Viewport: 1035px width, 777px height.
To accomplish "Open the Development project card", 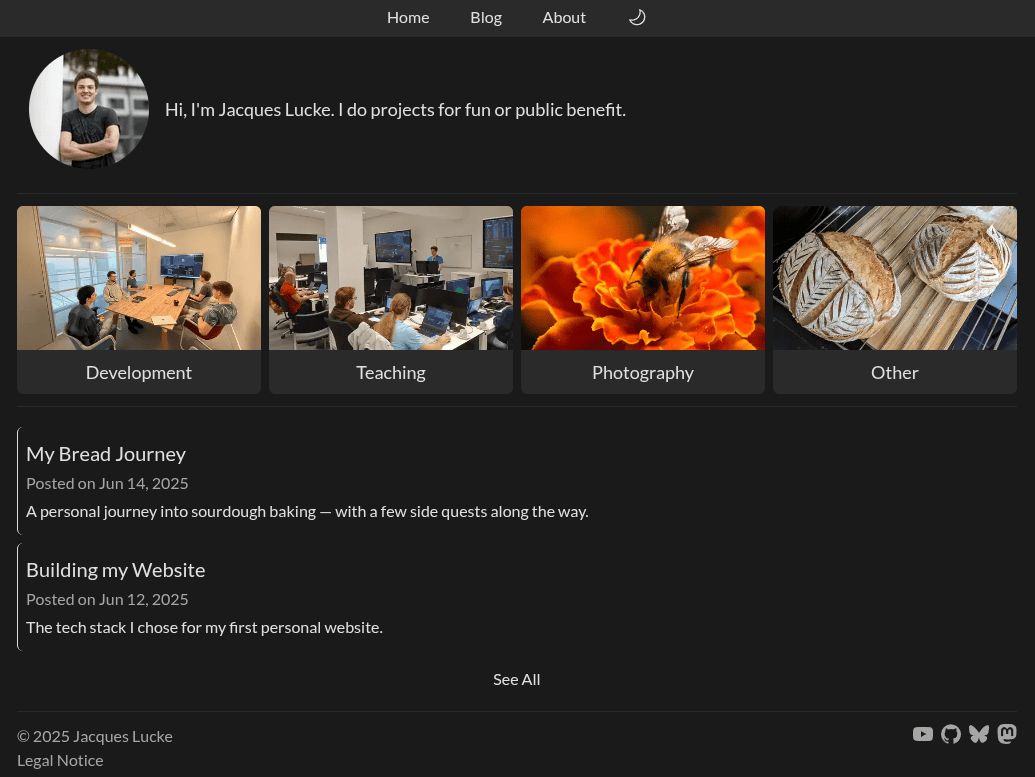I will [139, 299].
